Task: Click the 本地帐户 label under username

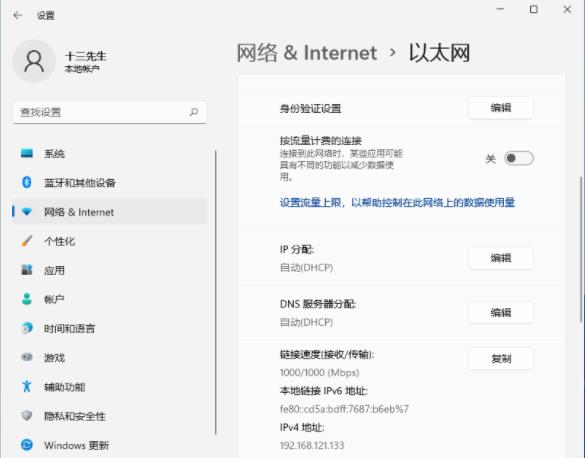Action: 82,69
